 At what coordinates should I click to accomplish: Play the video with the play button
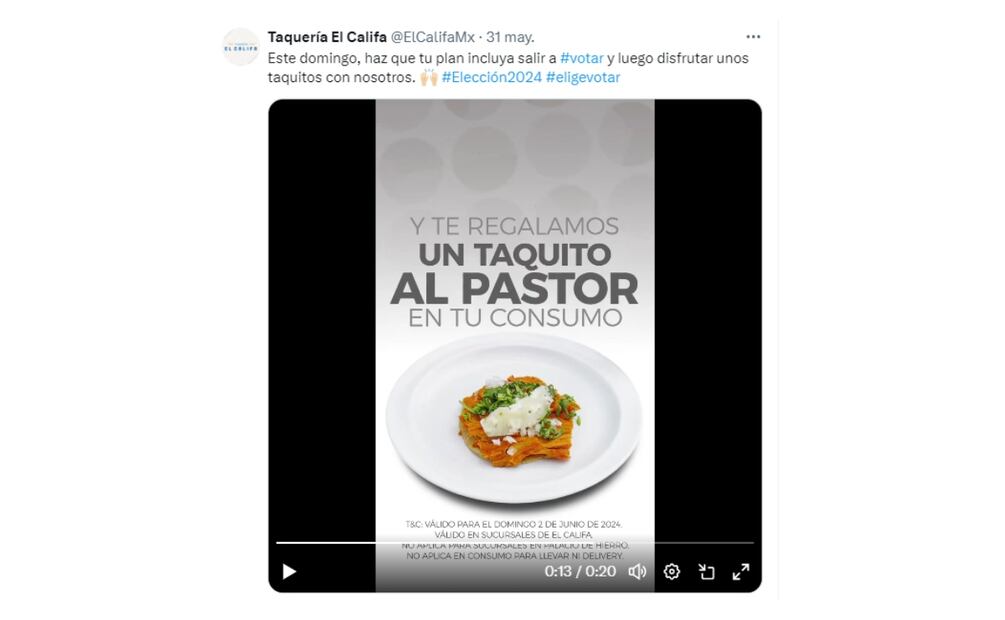(x=289, y=571)
